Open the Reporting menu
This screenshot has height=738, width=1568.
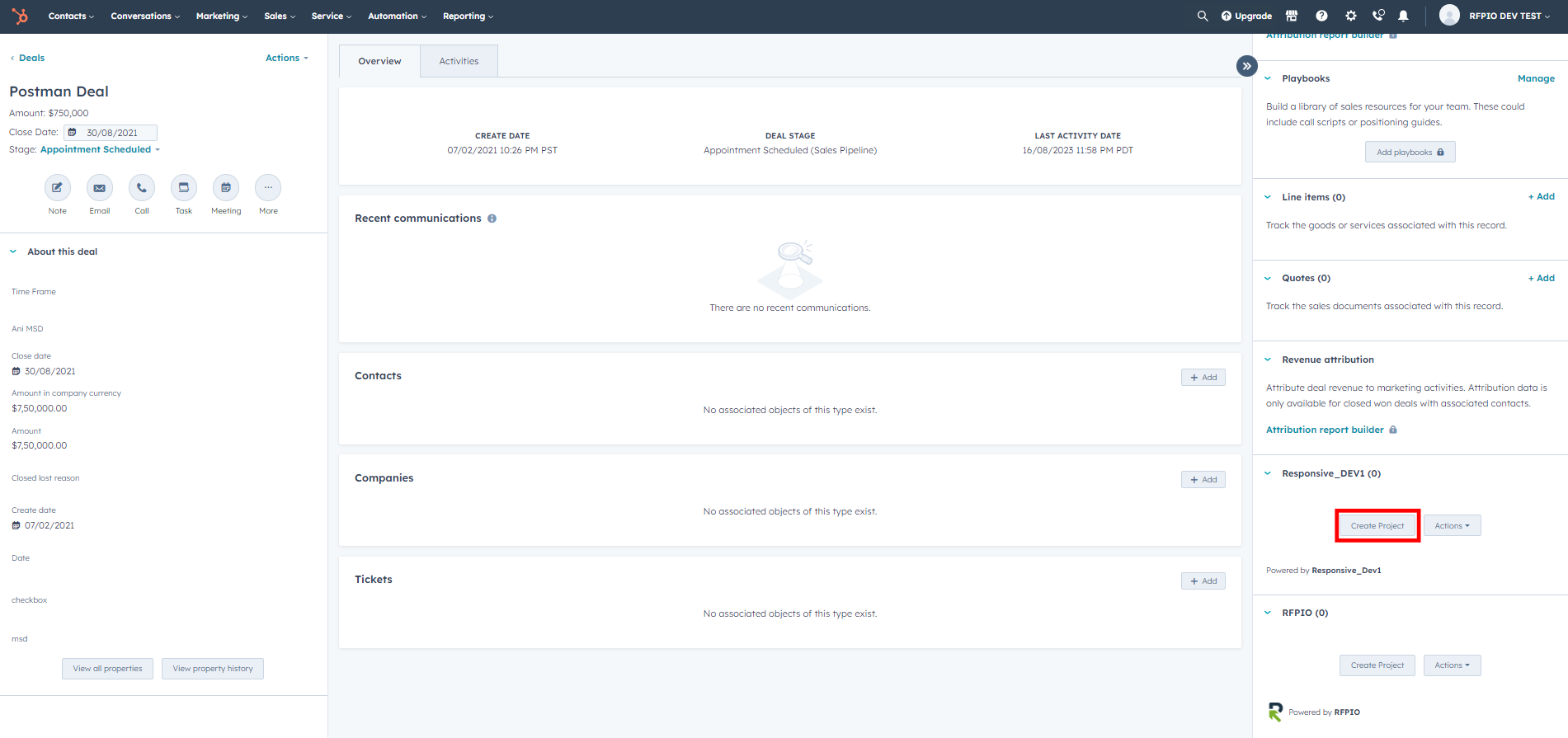click(468, 16)
